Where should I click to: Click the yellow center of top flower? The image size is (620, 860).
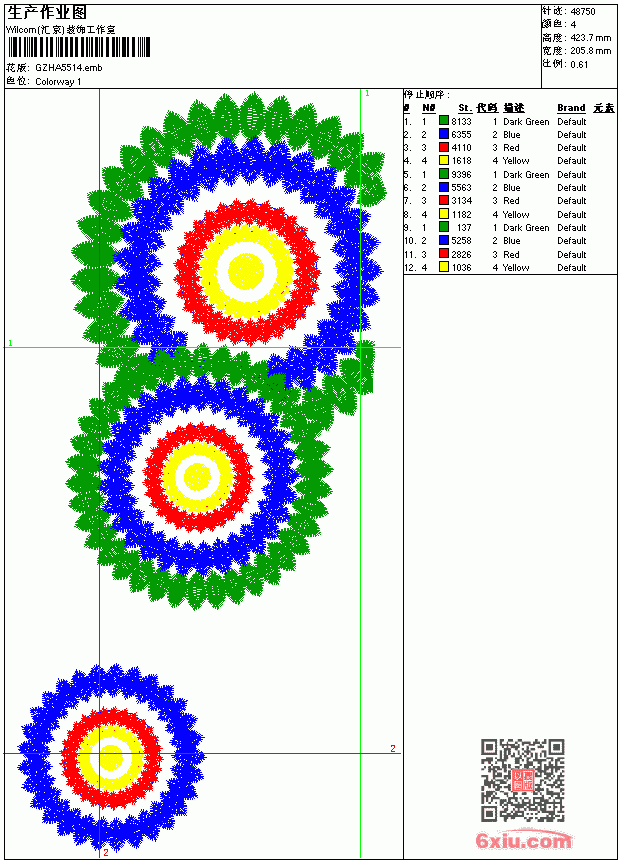[246, 271]
